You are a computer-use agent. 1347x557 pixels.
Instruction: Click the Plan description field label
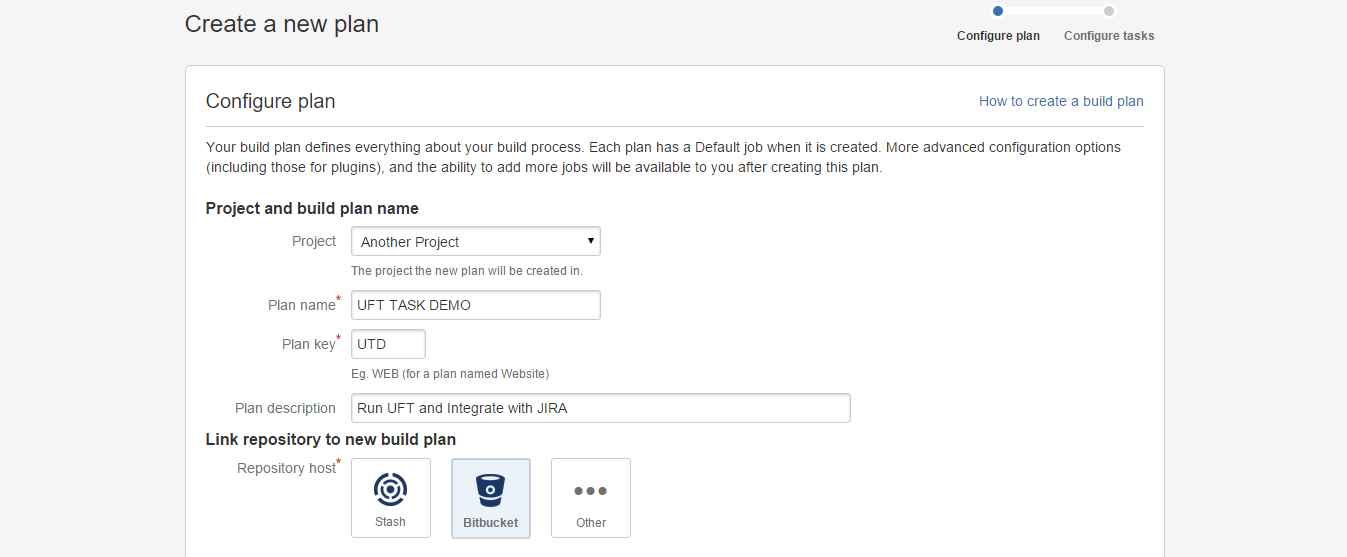pos(285,408)
